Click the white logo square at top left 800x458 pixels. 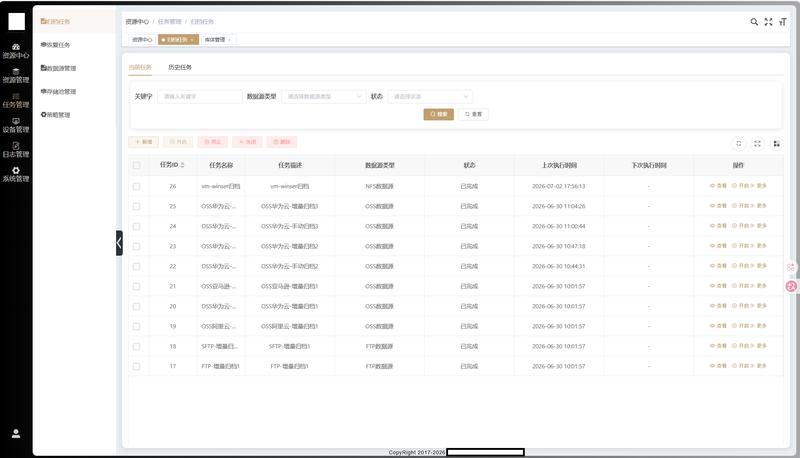point(16,21)
